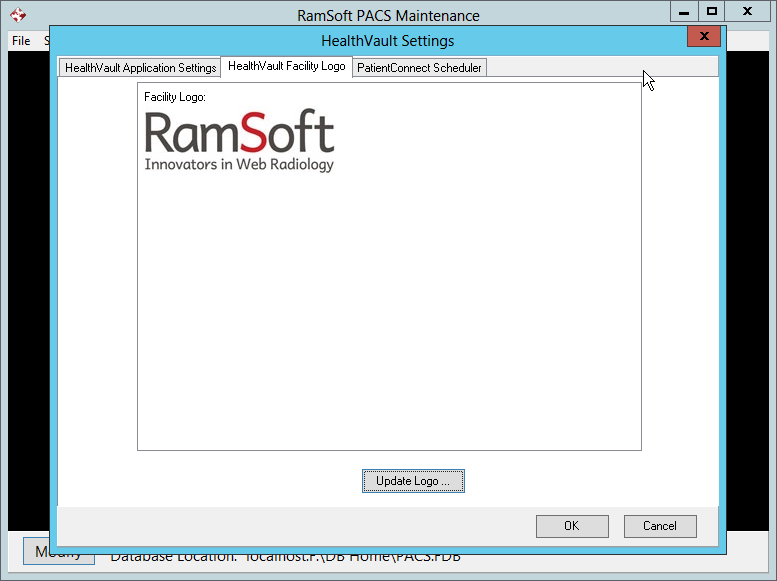Close the HealthVault Settings dialog with red X
Image resolution: width=777 pixels, height=581 pixels.
(704, 37)
